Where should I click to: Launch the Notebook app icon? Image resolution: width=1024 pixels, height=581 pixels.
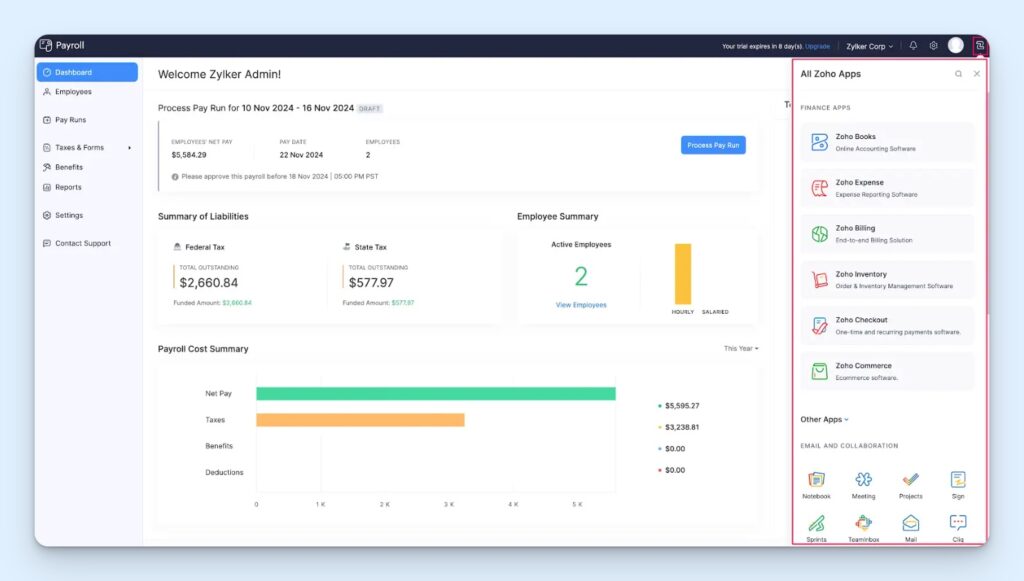click(816, 480)
